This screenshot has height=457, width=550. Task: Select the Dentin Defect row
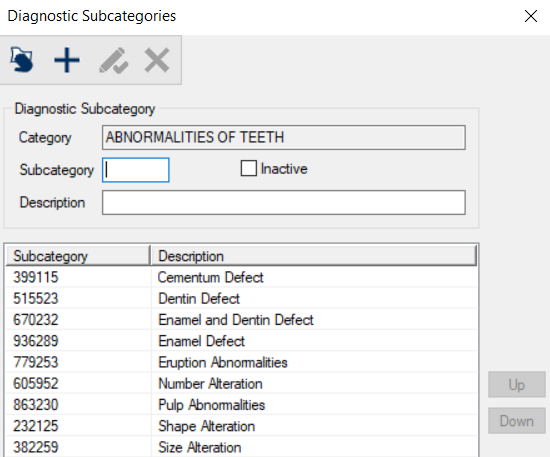pos(241,298)
